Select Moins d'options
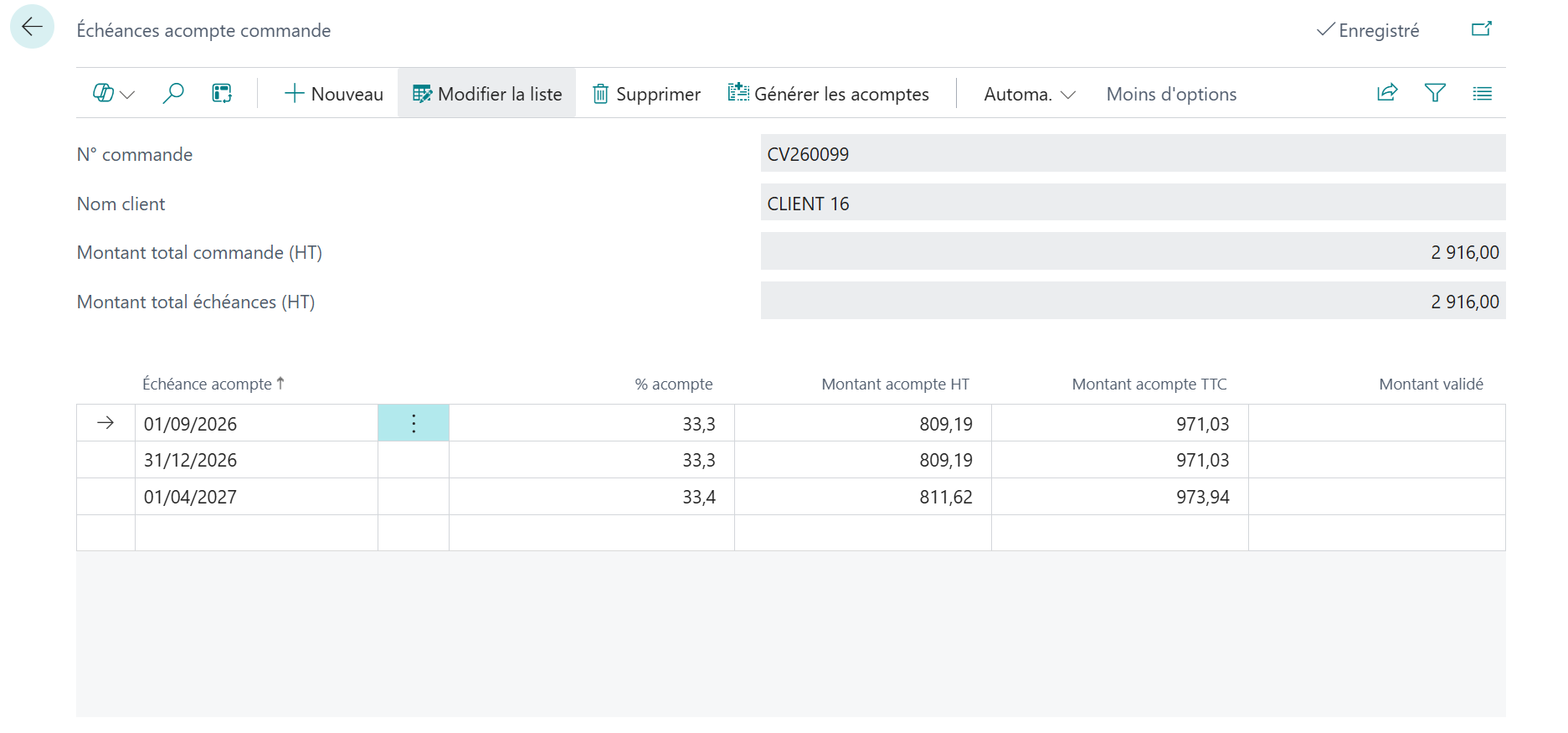This screenshot has width=1568, height=733. tap(1171, 94)
